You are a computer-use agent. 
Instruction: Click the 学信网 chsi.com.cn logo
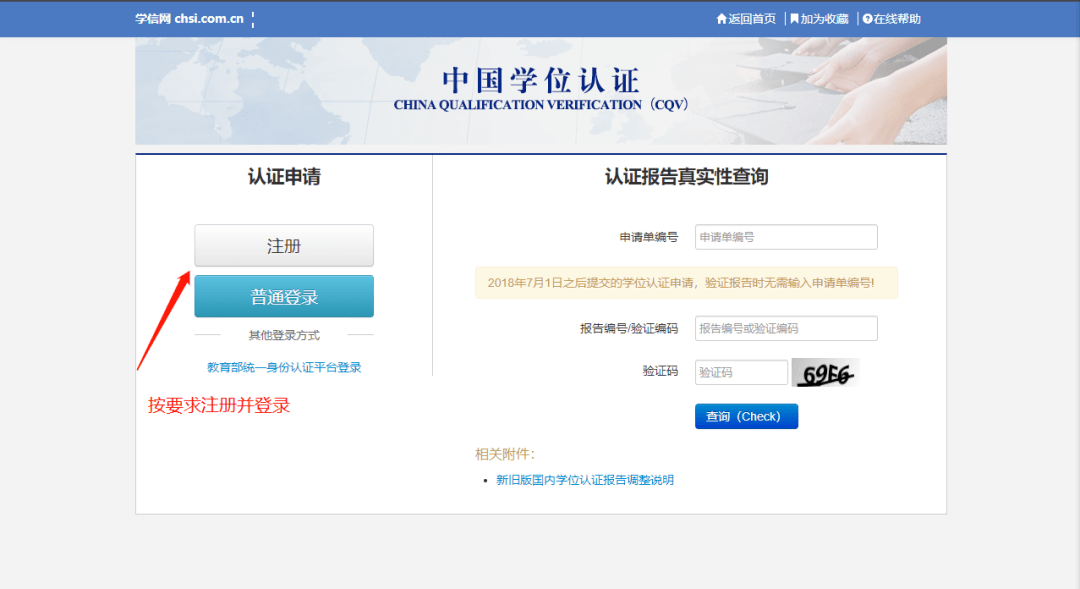click(x=190, y=18)
